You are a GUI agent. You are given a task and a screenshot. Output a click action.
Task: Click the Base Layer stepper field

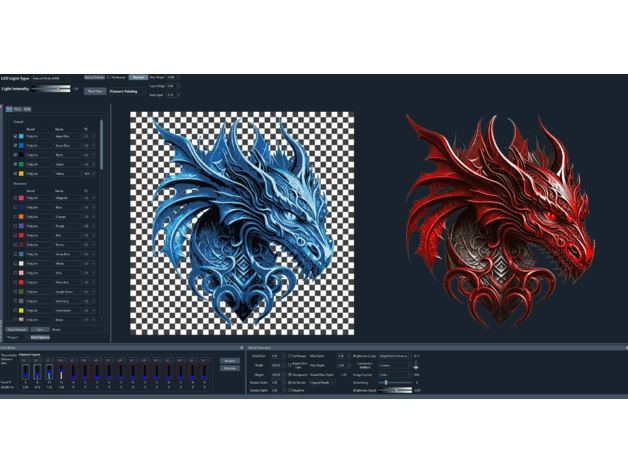[173, 95]
